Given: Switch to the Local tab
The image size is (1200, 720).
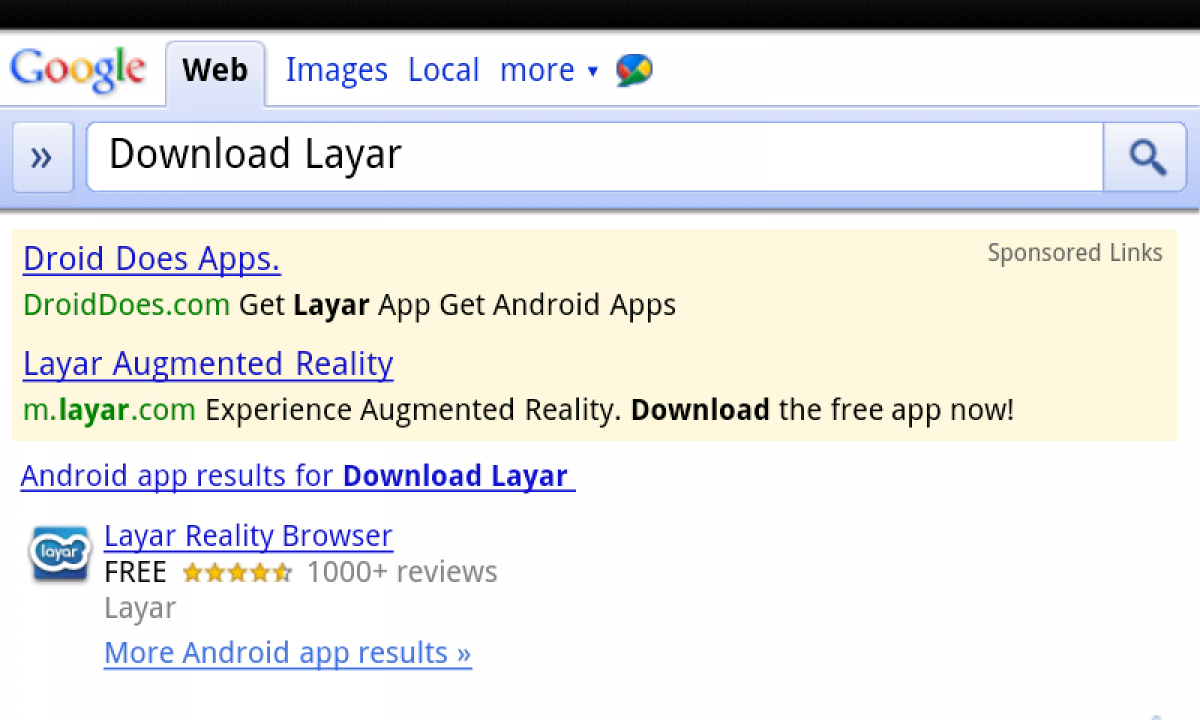Looking at the screenshot, I should pos(444,70).
